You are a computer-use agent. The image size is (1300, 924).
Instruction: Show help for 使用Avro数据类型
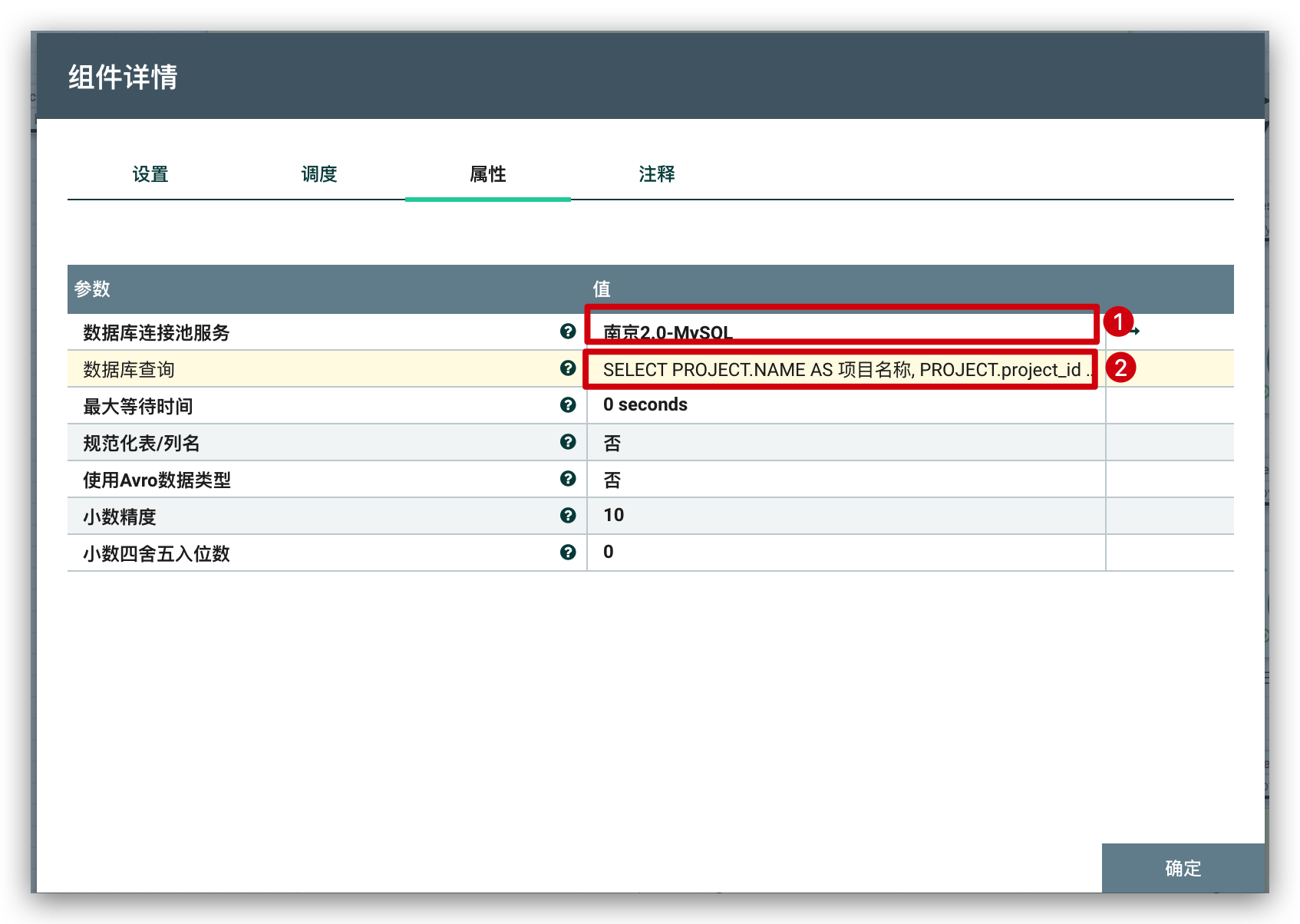click(568, 478)
